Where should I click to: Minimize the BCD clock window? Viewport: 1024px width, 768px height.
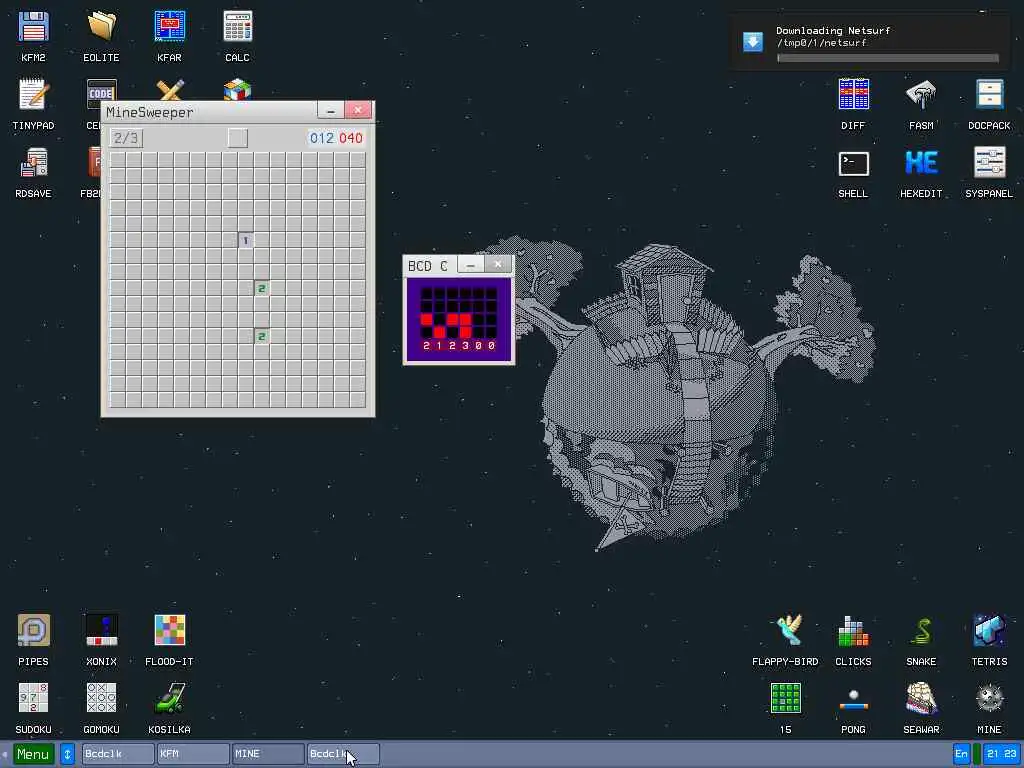pyautogui.click(x=470, y=264)
